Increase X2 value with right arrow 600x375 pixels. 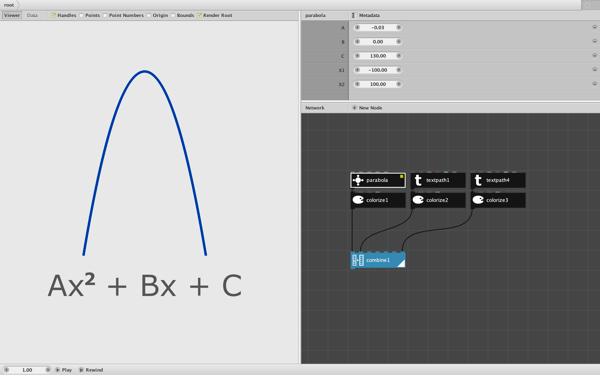point(398,84)
